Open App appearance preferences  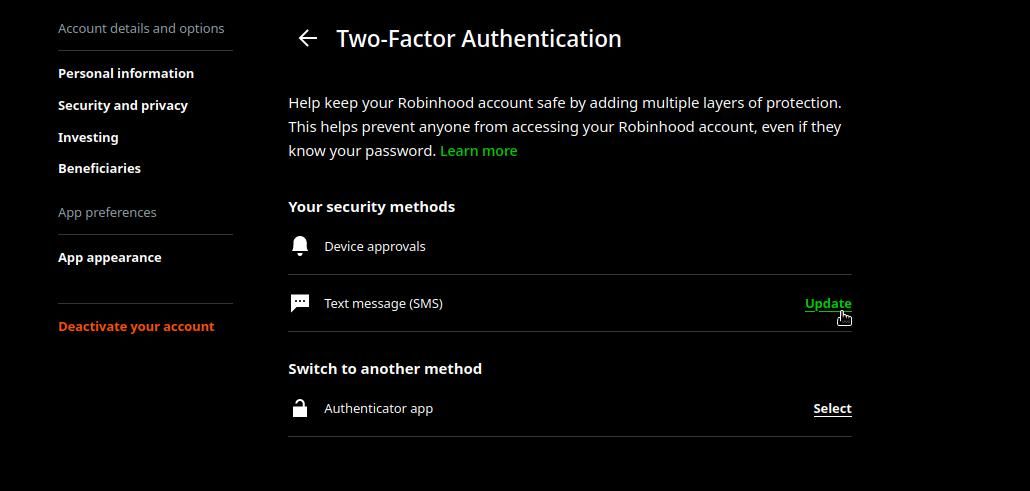[109, 257]
